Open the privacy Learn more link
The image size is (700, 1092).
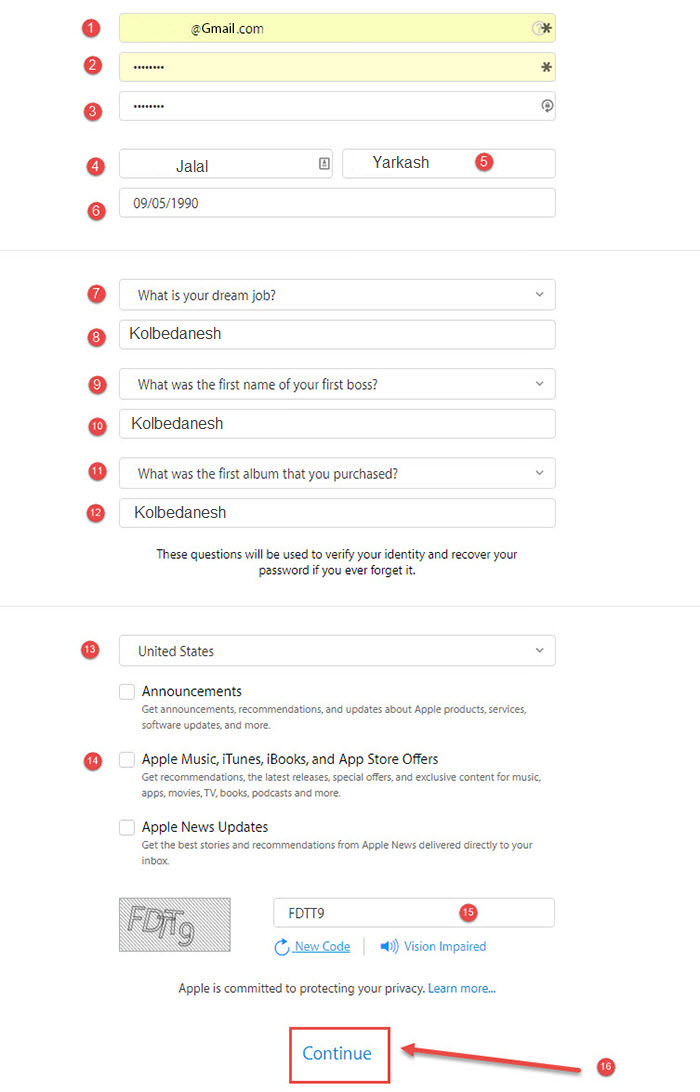pos(461,988)
